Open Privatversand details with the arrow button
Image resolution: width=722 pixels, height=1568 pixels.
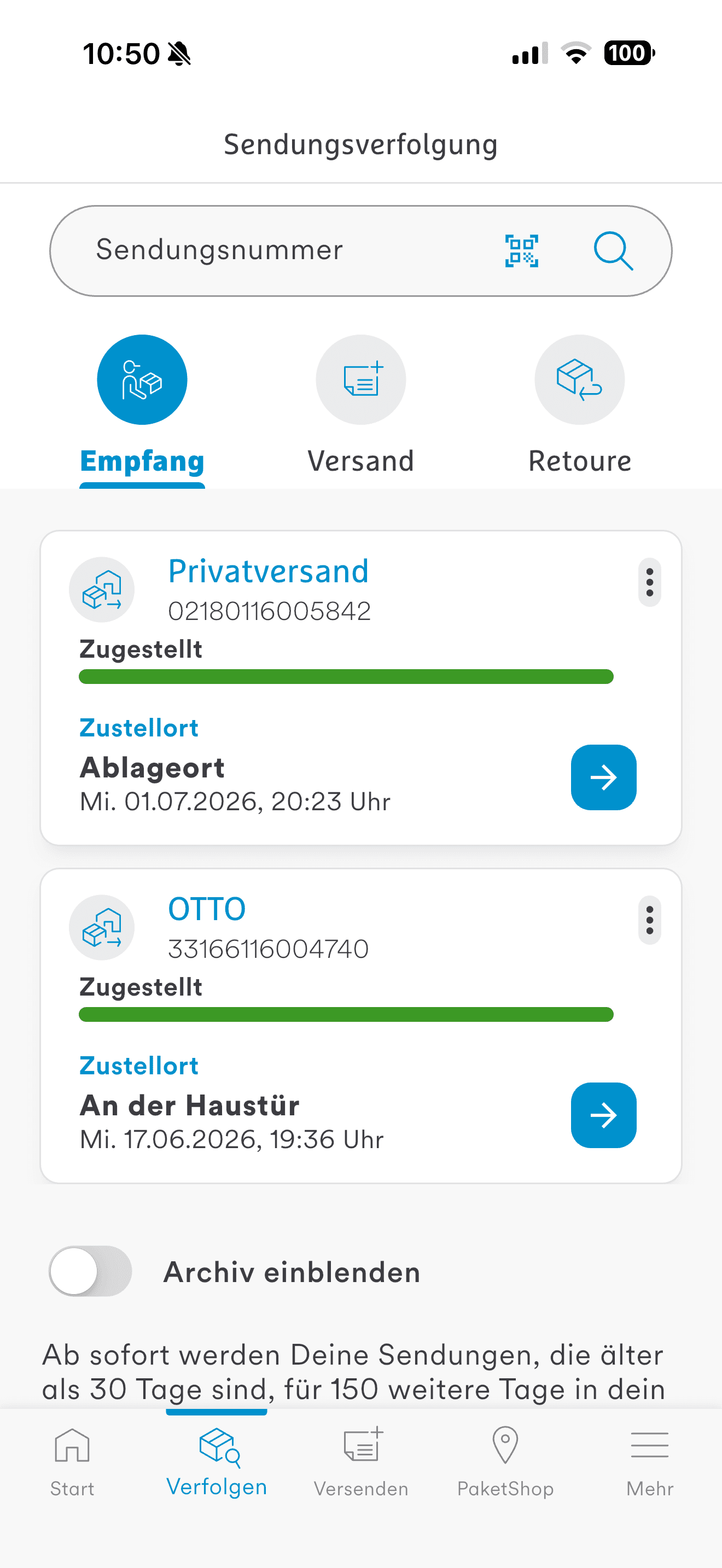[x=604, y=777]
